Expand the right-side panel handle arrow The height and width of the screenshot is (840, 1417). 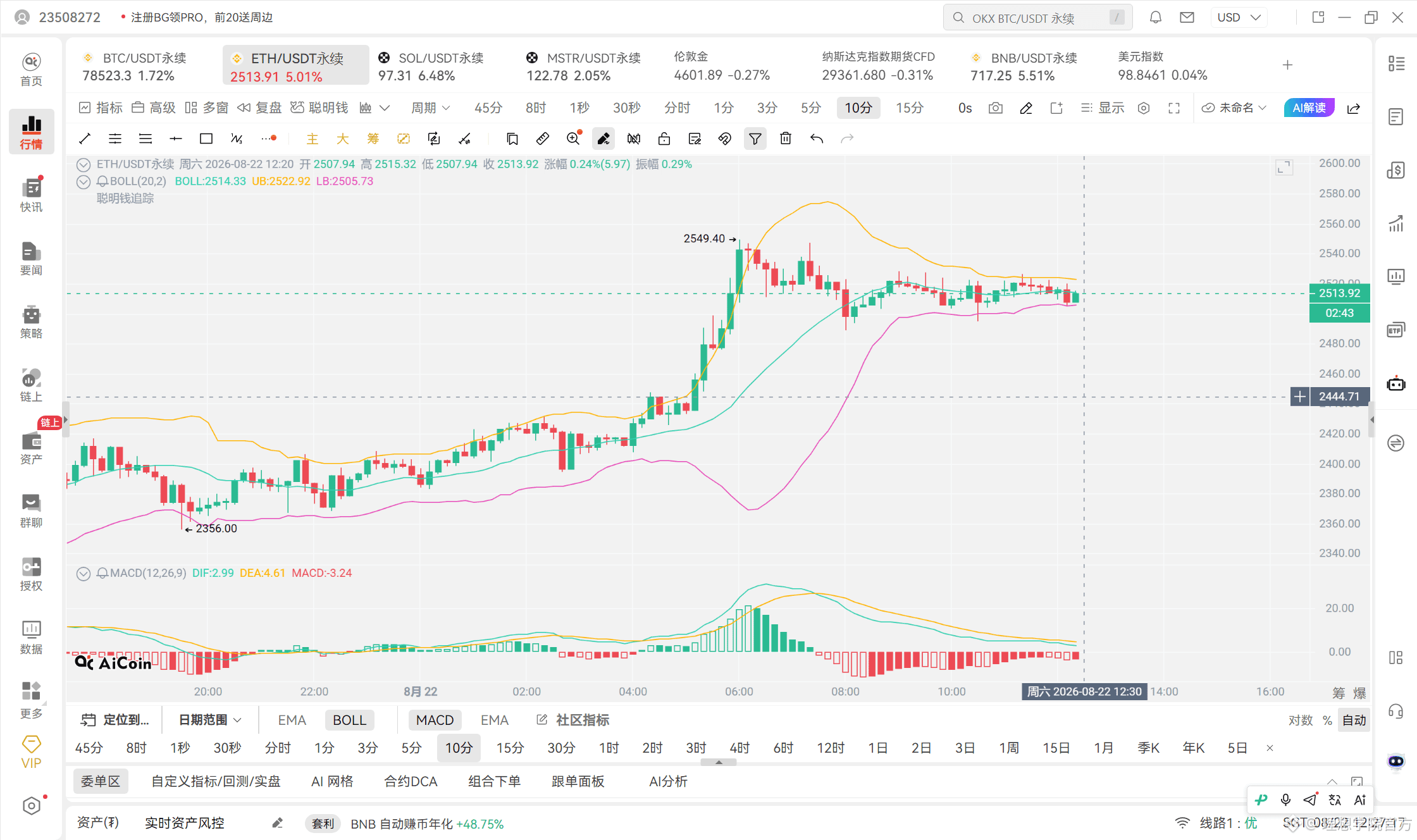pyautogui.click(x=1371, y=419)
